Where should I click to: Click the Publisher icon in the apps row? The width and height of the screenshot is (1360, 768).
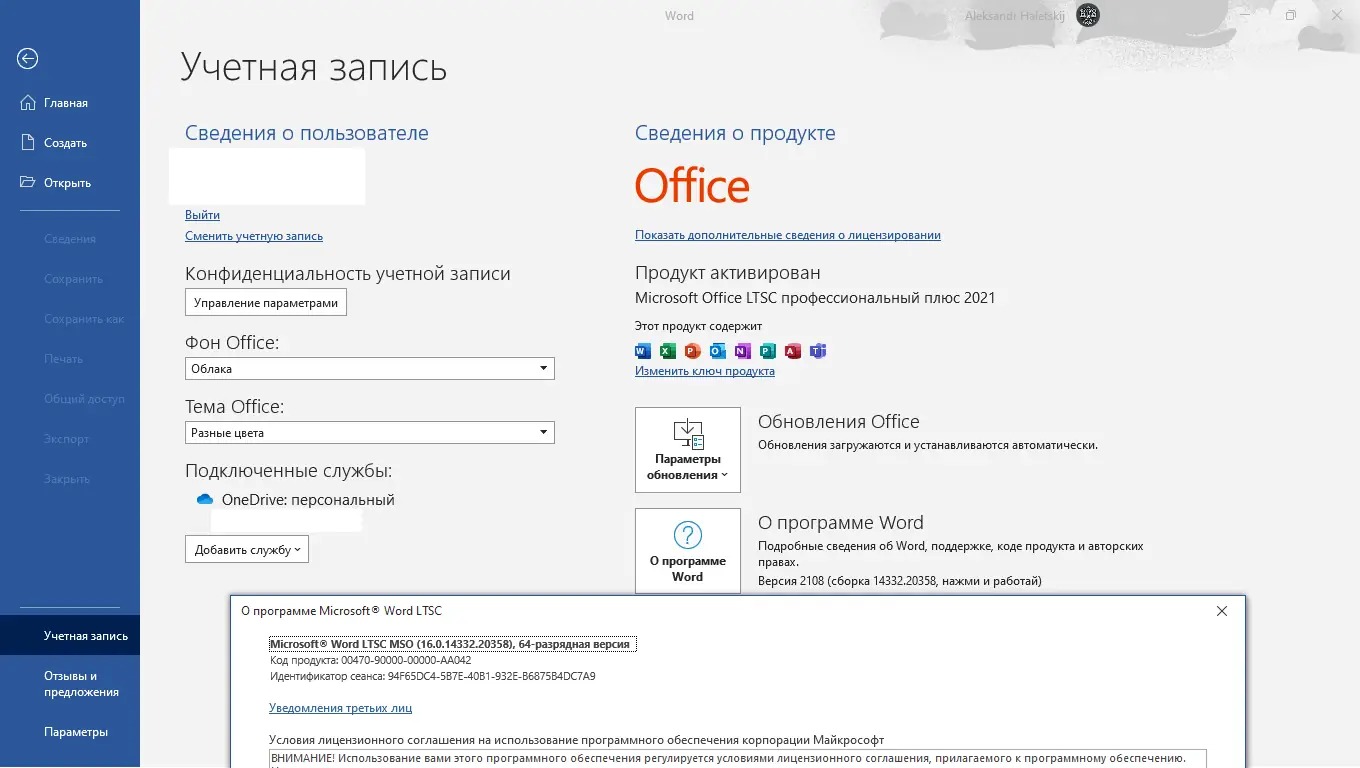pyautogui.click(x=767, y=351)
